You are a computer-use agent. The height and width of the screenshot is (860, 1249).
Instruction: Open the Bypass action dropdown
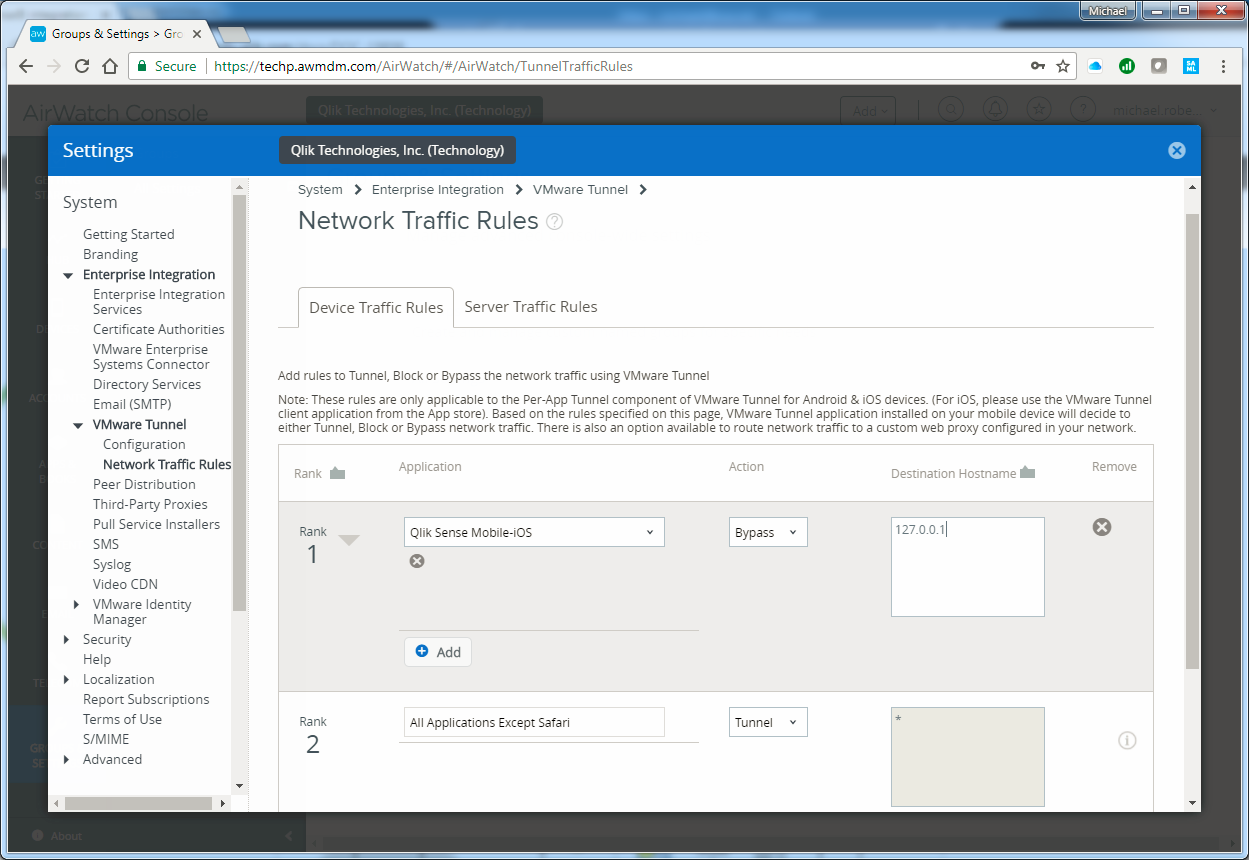(768, 532)
